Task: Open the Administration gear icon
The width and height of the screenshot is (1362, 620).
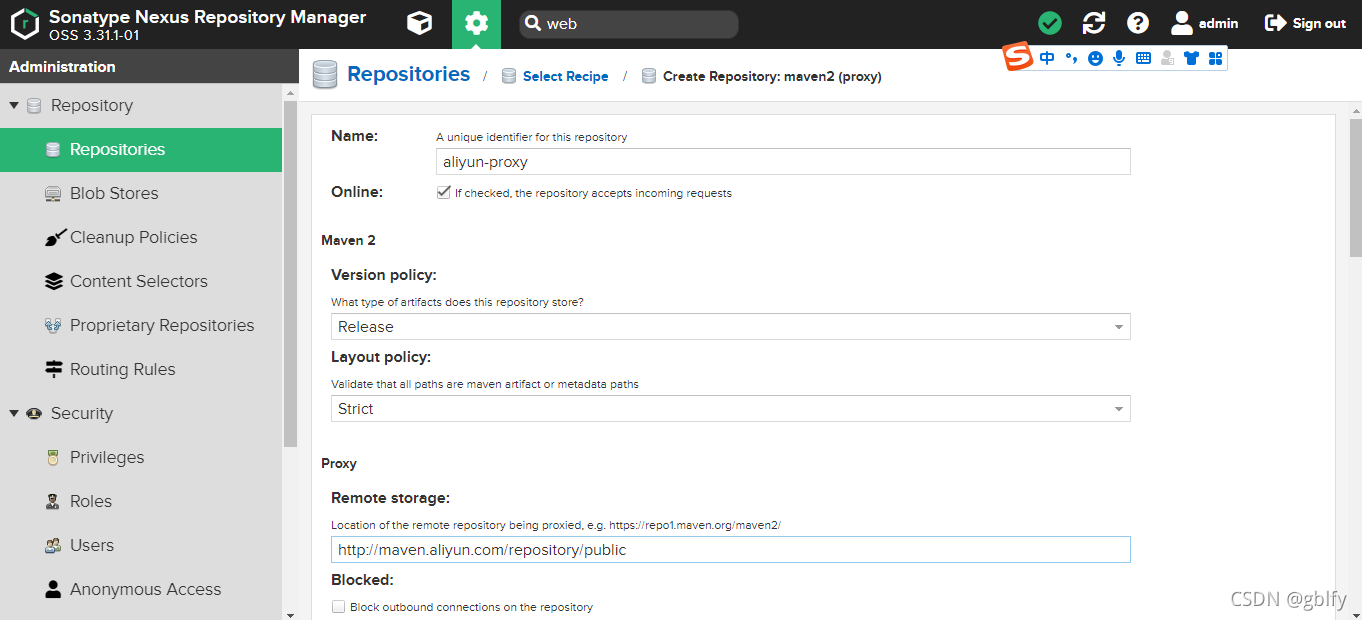Action: click(476, 23)
